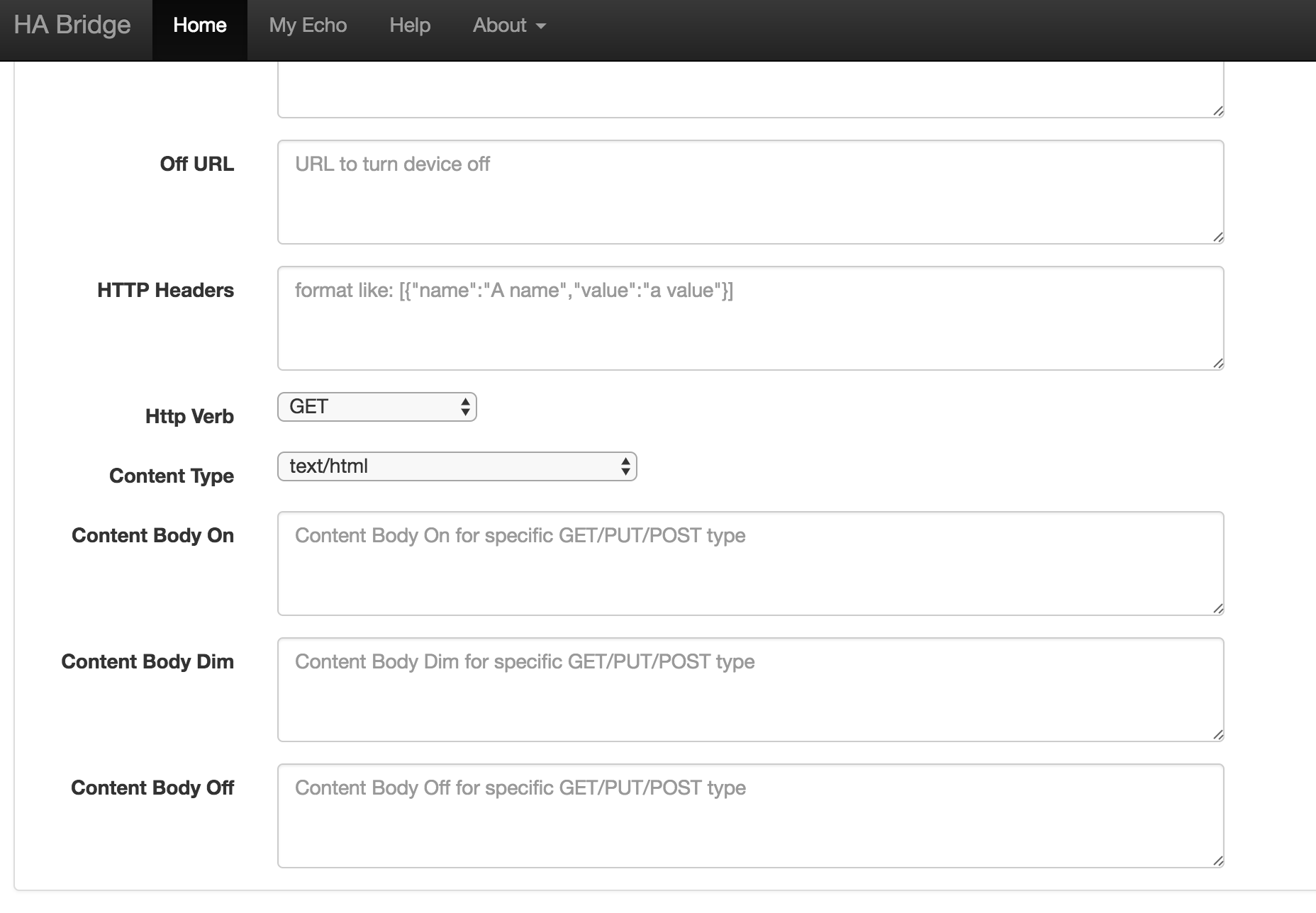The height and width of the screenshot is (913, 1316).
Task: Focus the Content Body Off text area
Action: pyautogui.click(x=750, y=816)
